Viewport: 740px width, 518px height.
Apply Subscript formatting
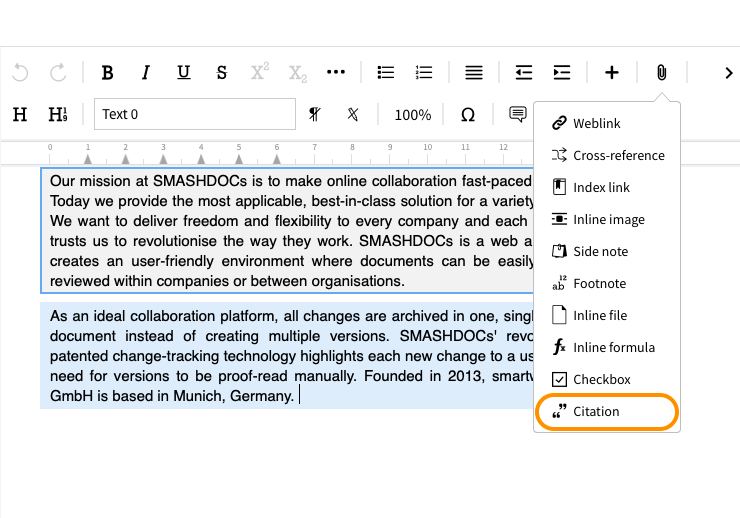[x=297, y=74]
